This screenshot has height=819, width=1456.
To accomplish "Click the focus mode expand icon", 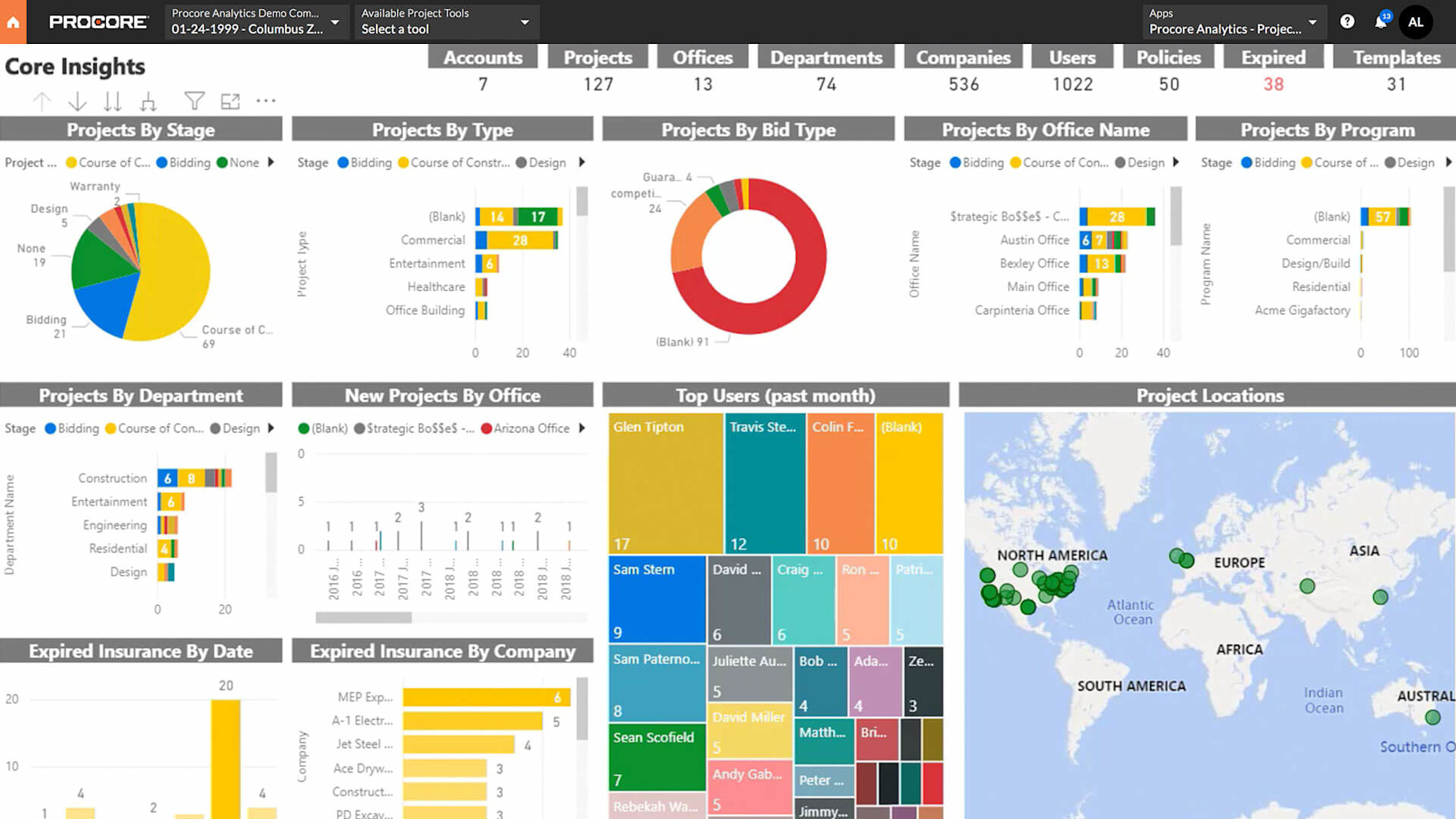I will (x=230, y=101).
